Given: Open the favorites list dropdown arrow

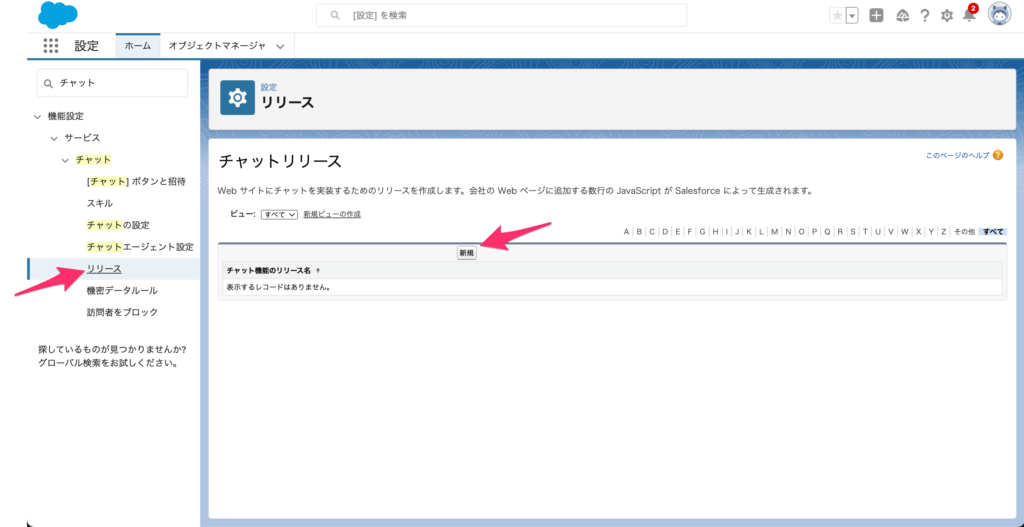Looking at the screenshot, I should point(852,16).
